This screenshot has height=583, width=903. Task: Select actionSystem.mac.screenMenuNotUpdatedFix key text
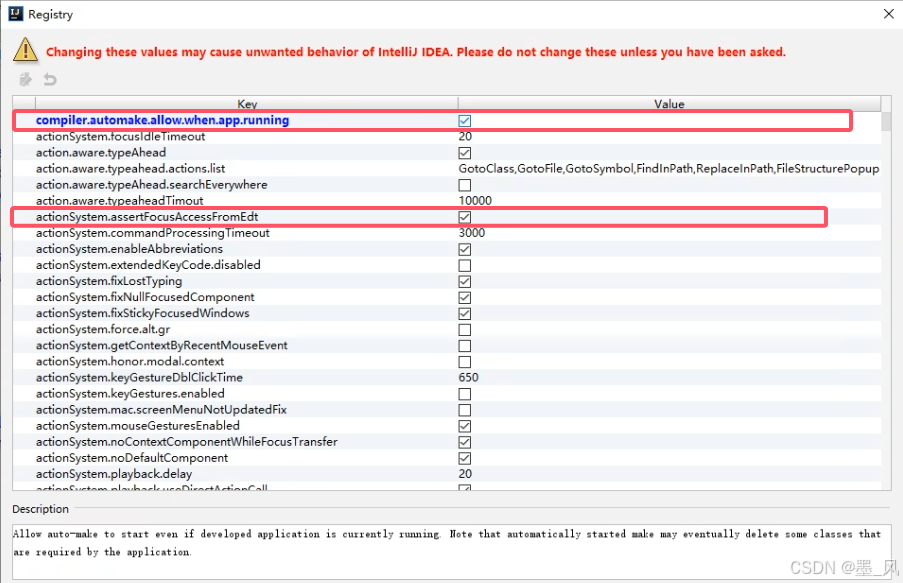tap(161, 410)
